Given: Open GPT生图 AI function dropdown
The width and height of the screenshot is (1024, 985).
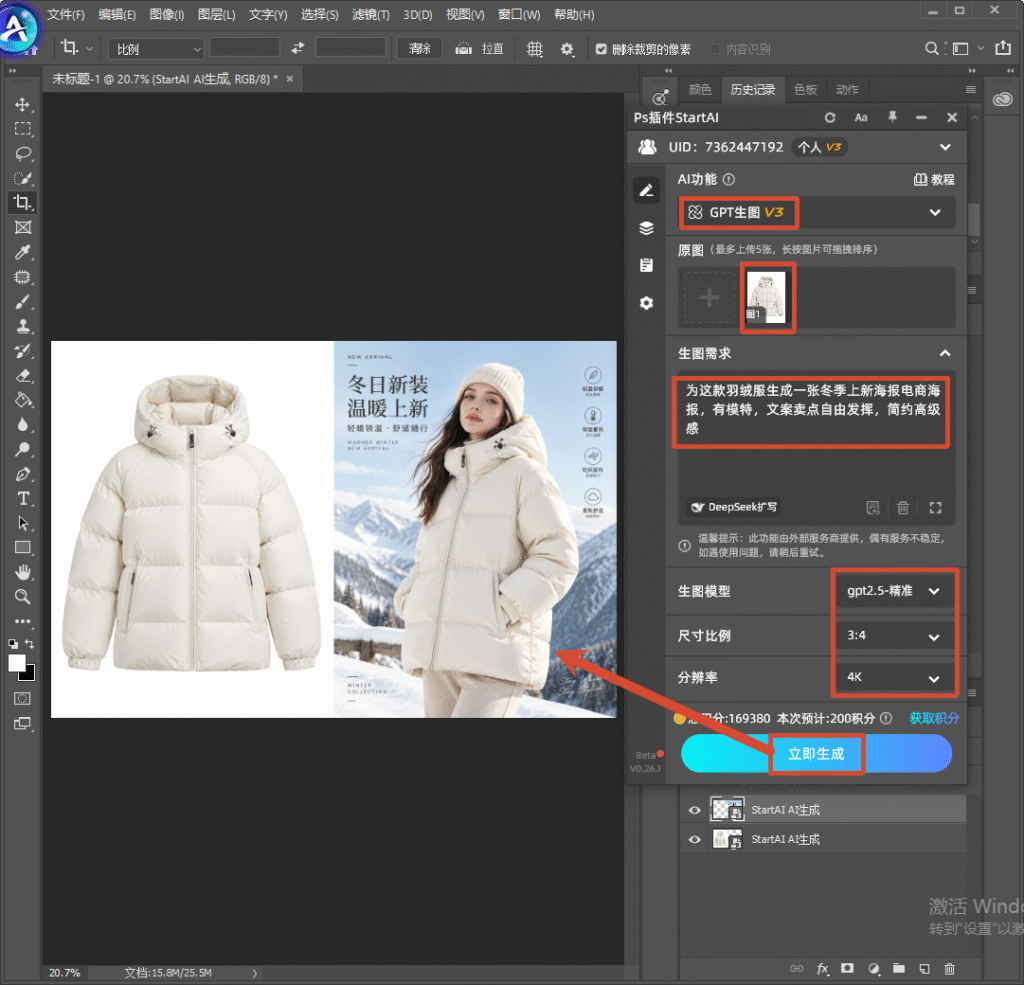Looking at the screenshot, I should click(816, 212).
